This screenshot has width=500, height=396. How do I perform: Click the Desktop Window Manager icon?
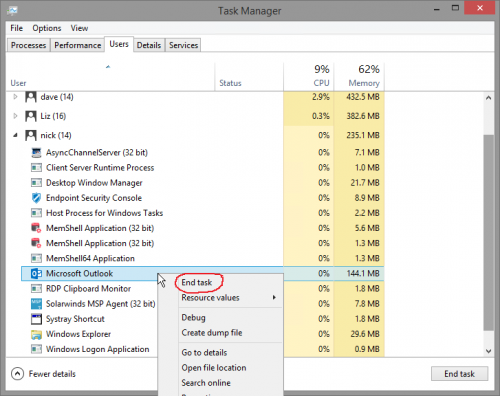(x=36, y=183)
